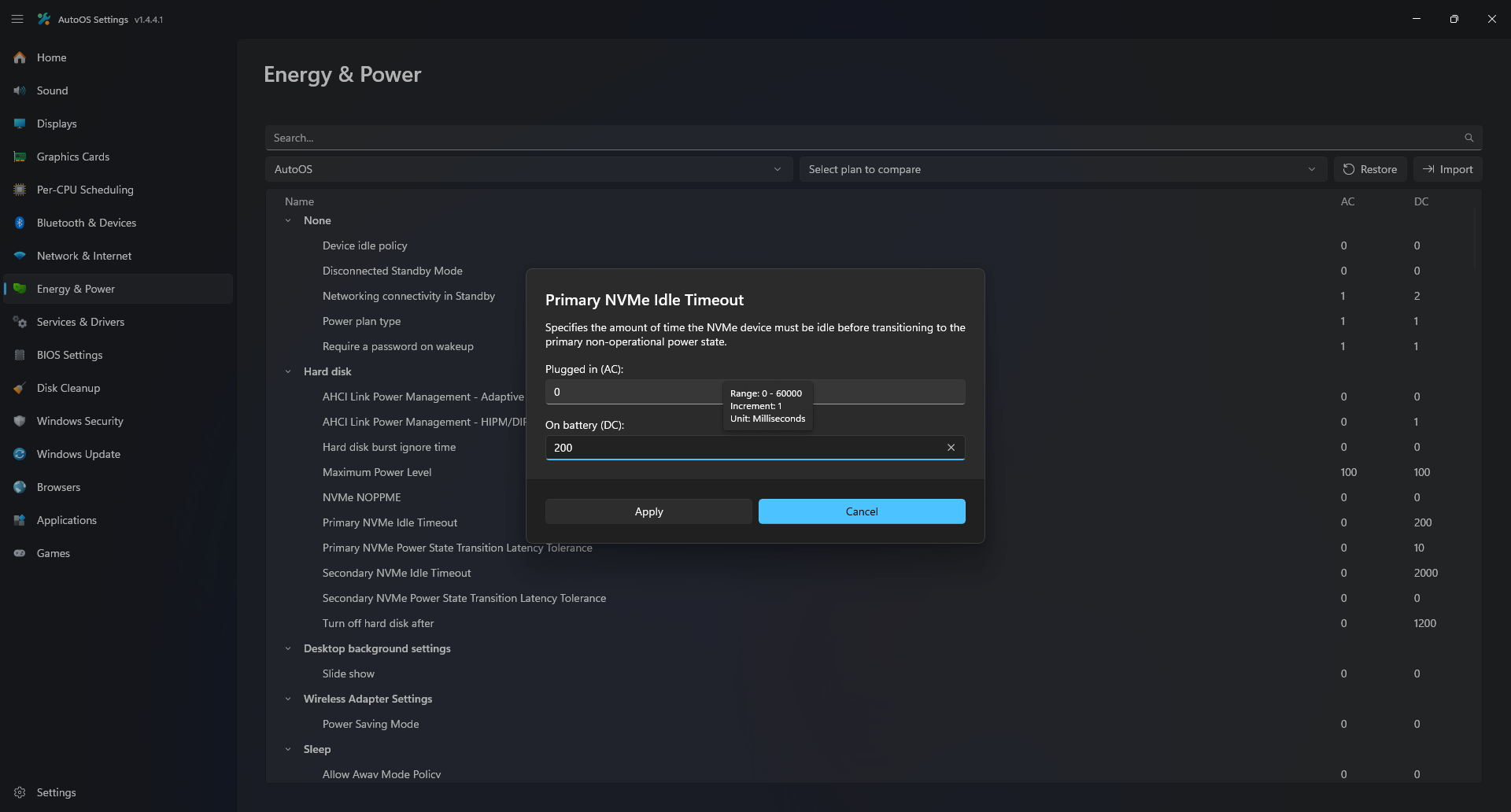Click the AutoOS Settings app logo
The width and height of the screenshot is (1511, 812).
[44, 19]
